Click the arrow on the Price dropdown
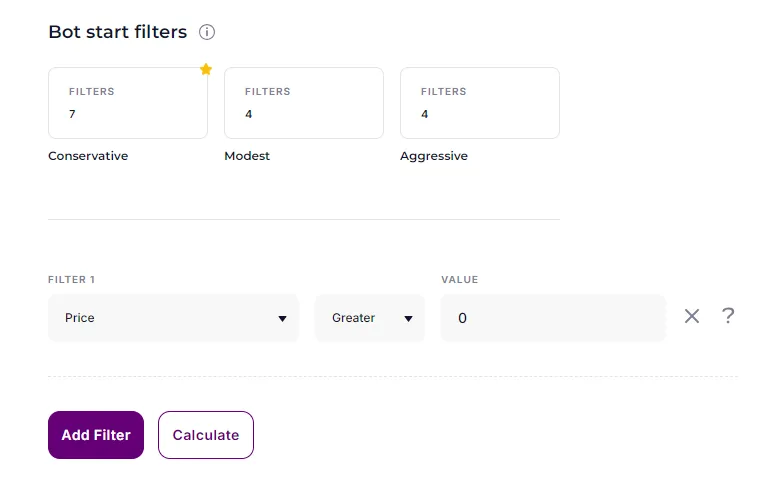Screen dimensions: 774x487 pyautogui.click(x=282, y=319)
